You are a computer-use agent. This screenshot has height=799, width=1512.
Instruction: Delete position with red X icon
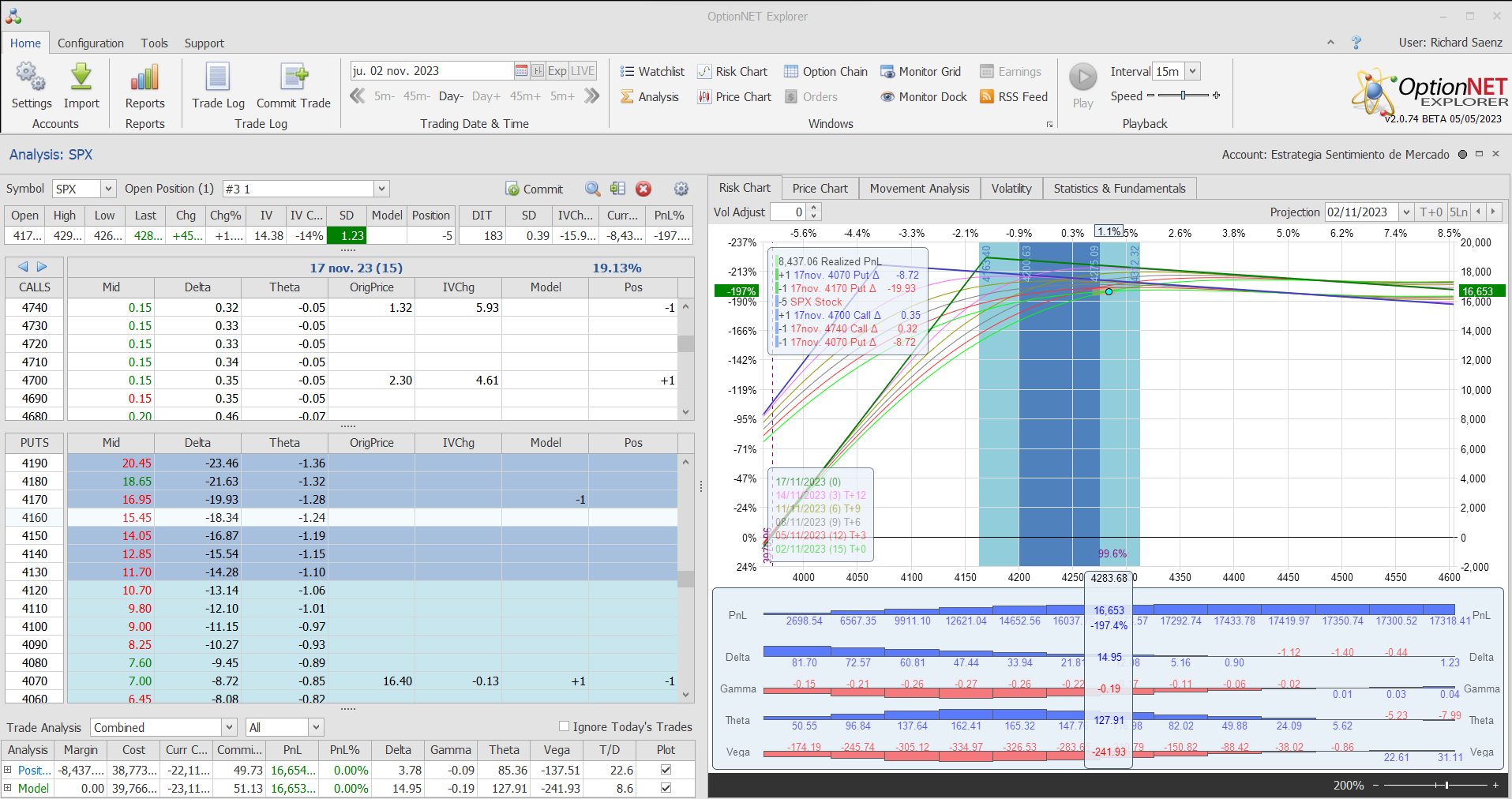click(x=643, y=189)
